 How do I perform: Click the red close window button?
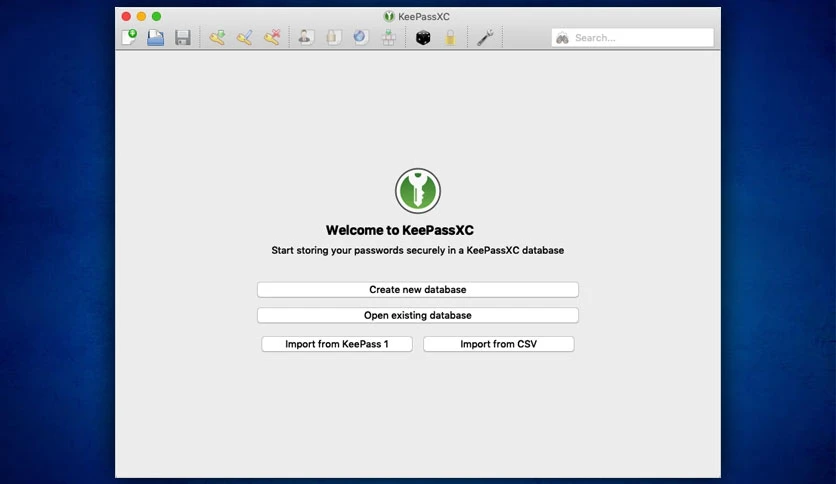click(x=126, y=17)
